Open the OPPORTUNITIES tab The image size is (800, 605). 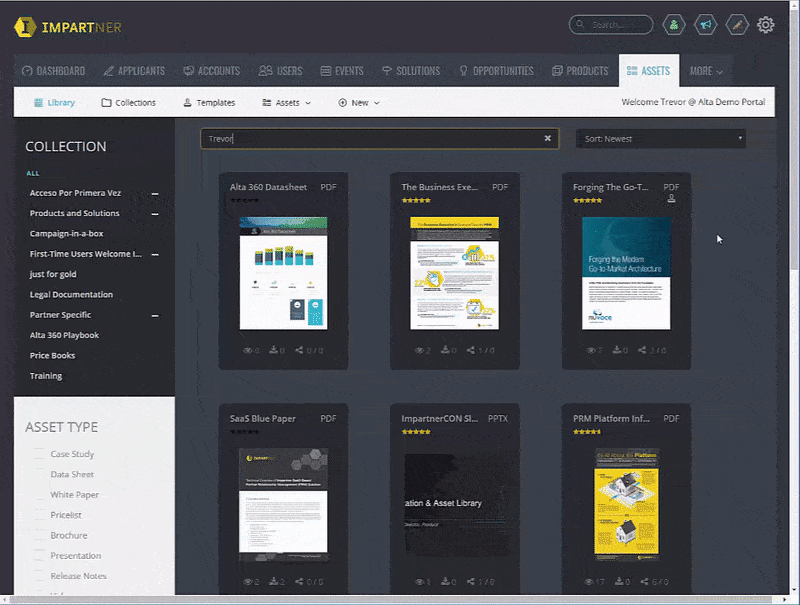tap(496, 71)
